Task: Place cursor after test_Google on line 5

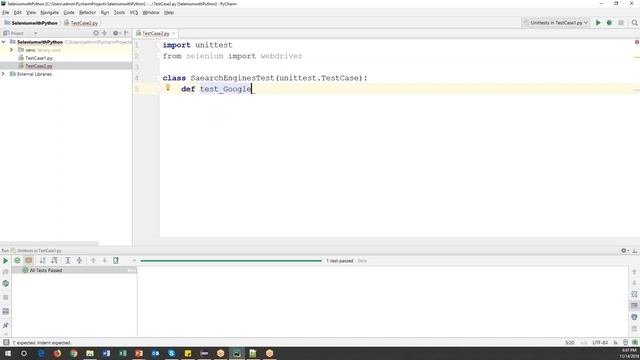Action: 251,89
